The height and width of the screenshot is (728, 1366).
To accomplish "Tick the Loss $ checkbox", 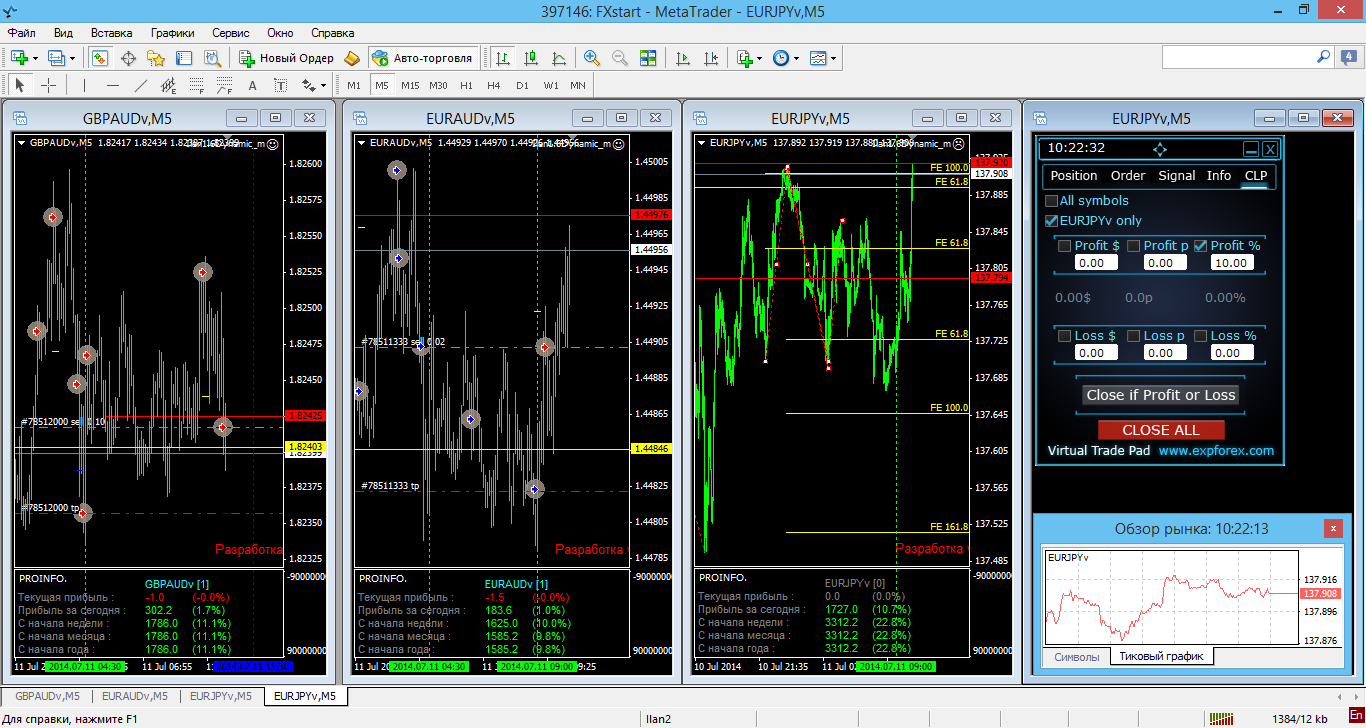I will coord(1064,336).
